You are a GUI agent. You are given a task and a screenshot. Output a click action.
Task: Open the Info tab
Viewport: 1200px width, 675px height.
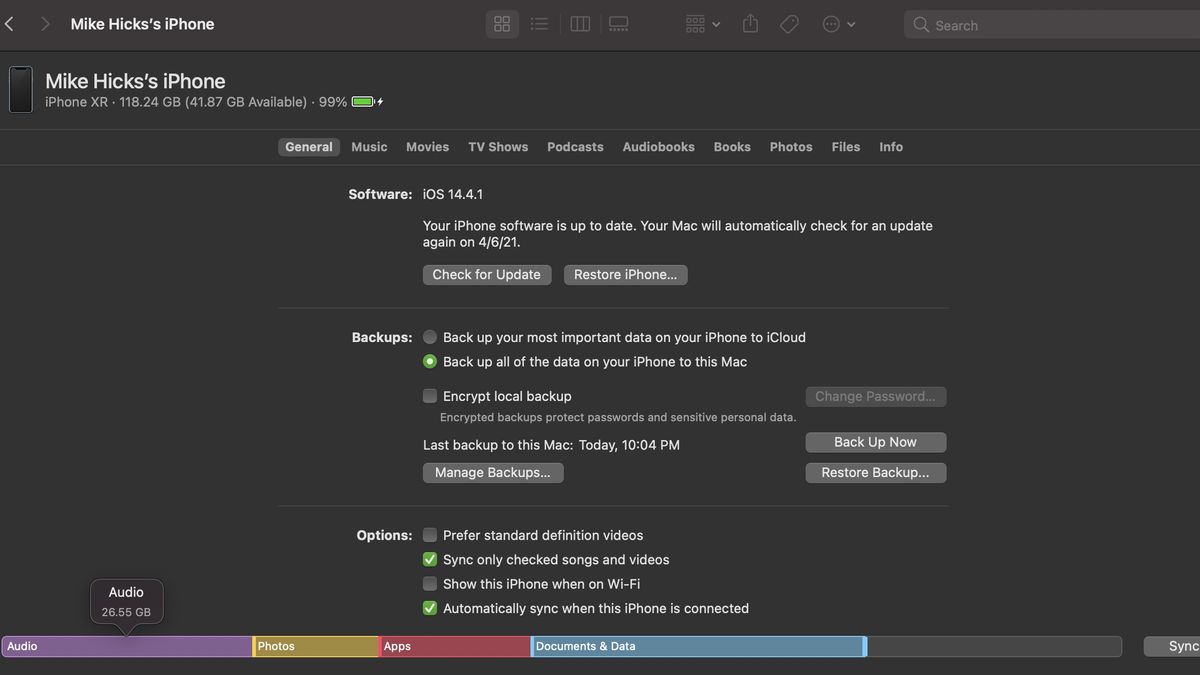891,147
